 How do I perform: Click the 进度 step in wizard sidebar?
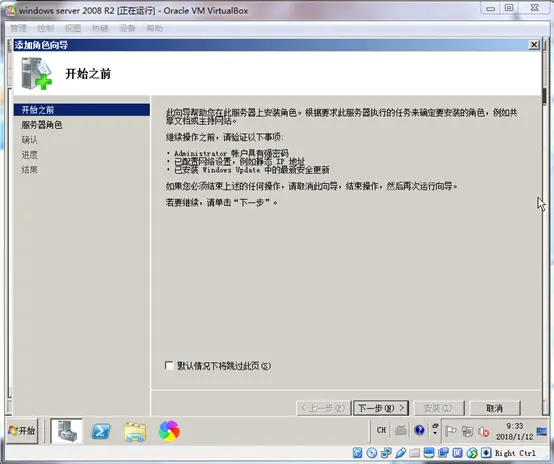click(29, 155)
